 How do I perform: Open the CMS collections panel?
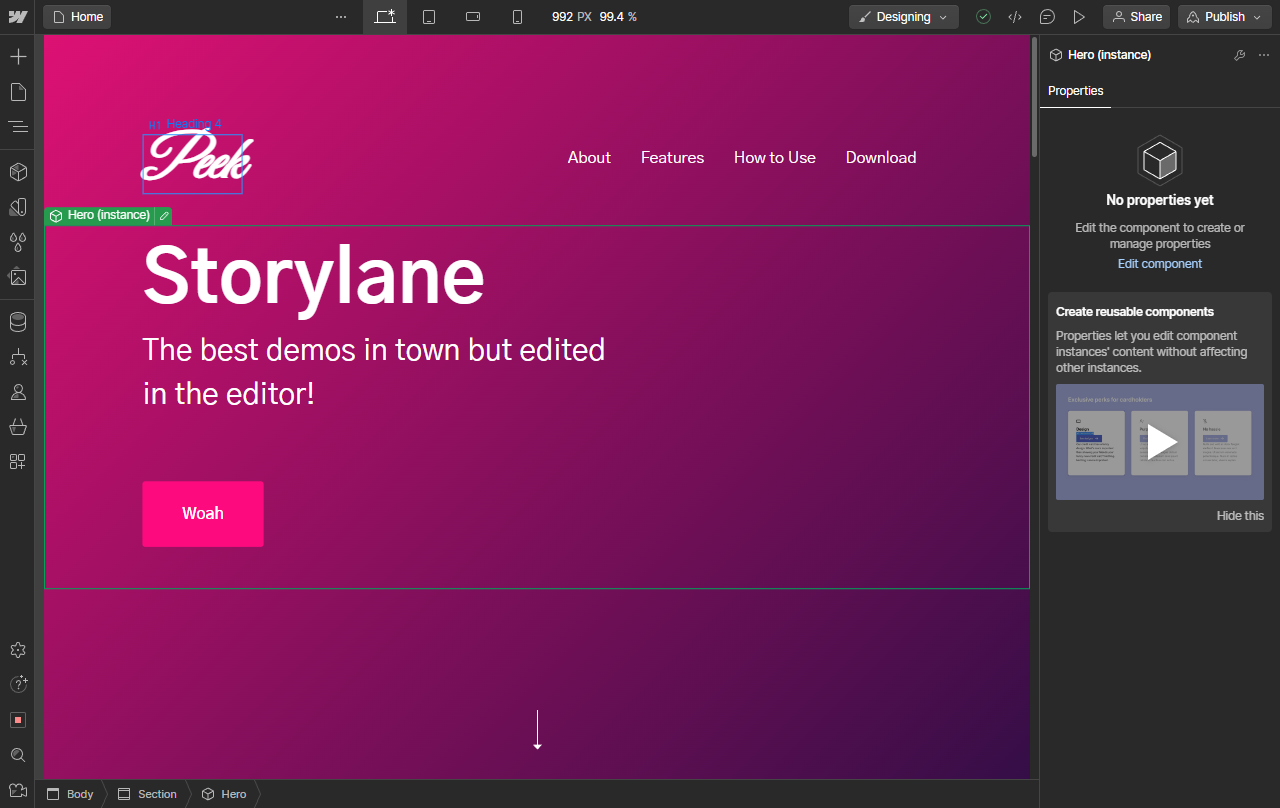(x=17, y=322)
